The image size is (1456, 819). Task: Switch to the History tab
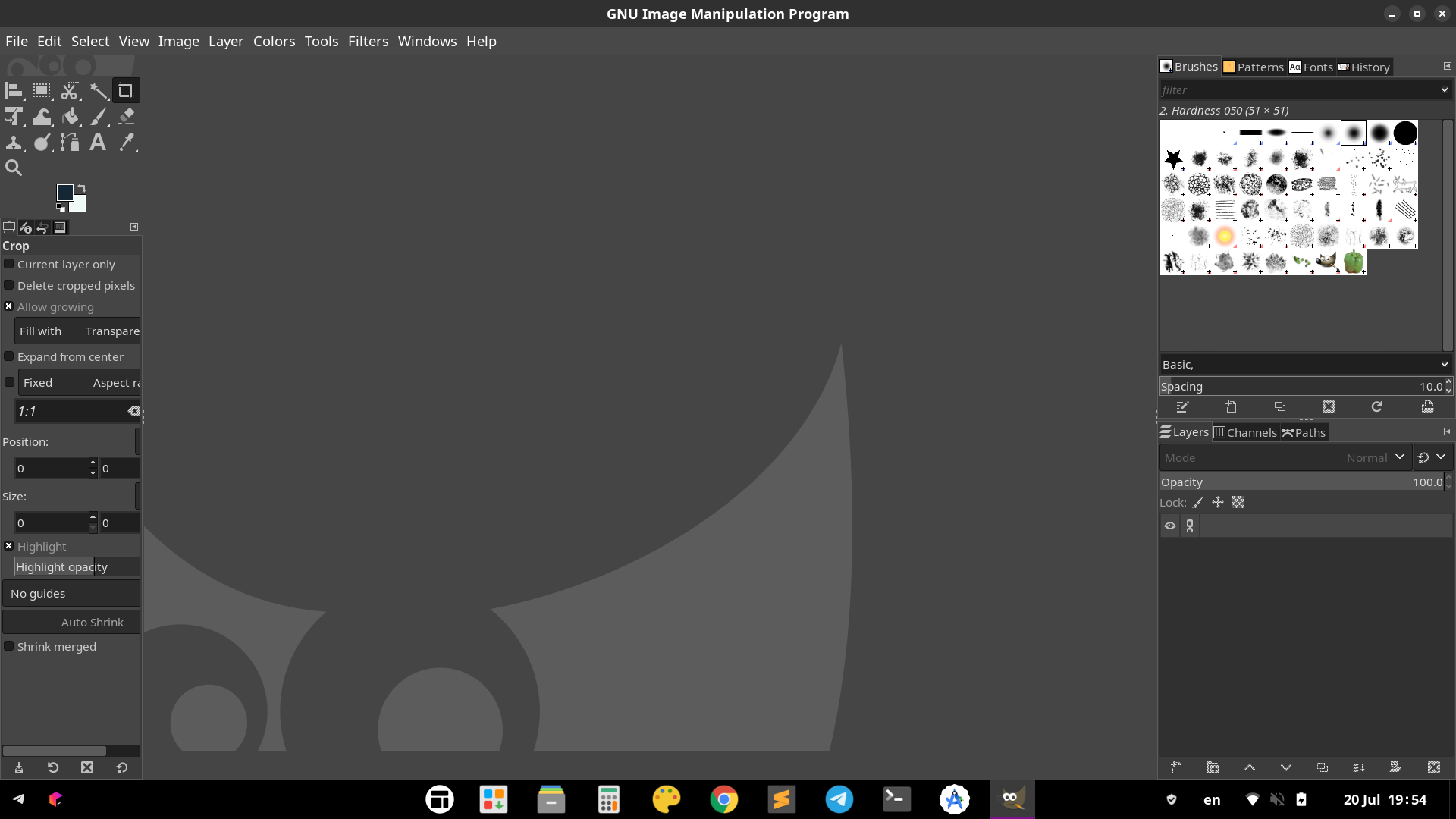pos(1364,67)
